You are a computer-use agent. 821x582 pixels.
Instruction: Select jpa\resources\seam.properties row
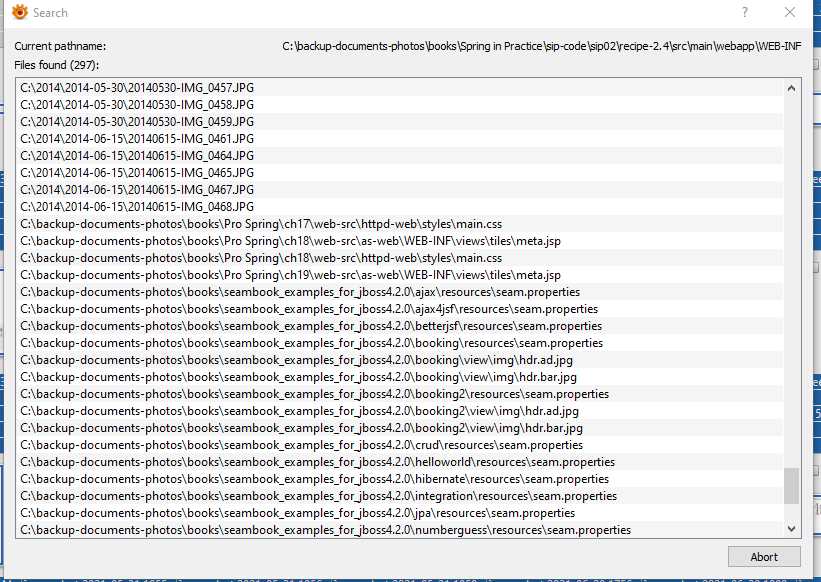tap(401, 513)
